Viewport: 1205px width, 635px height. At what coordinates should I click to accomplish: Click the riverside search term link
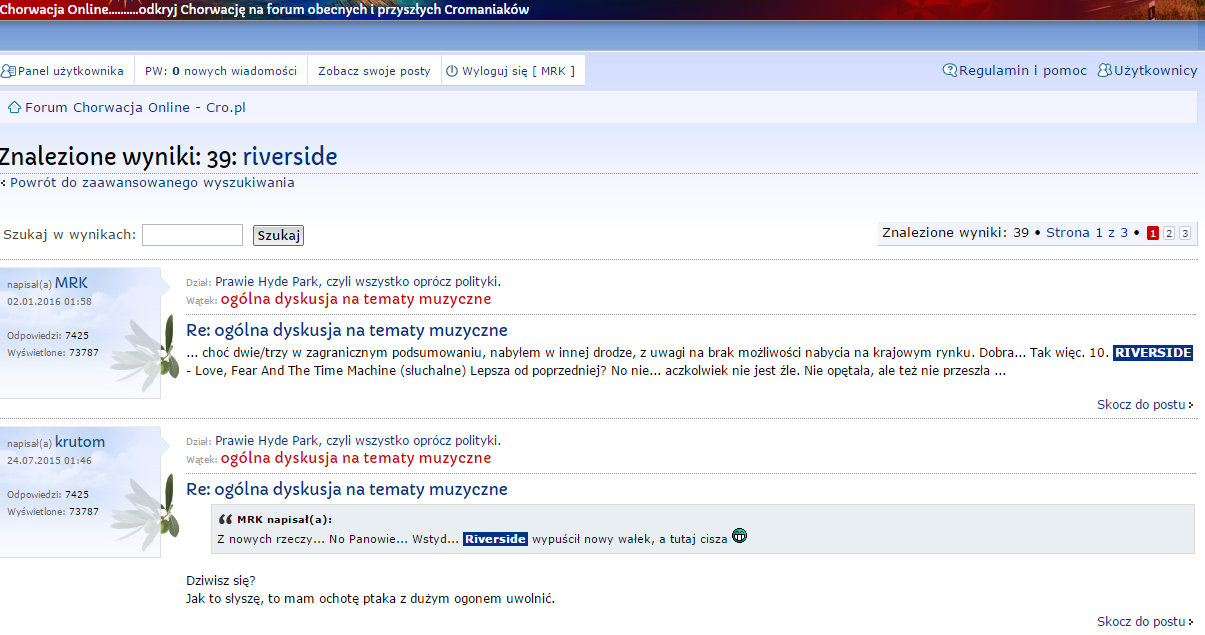pos(290,156)
